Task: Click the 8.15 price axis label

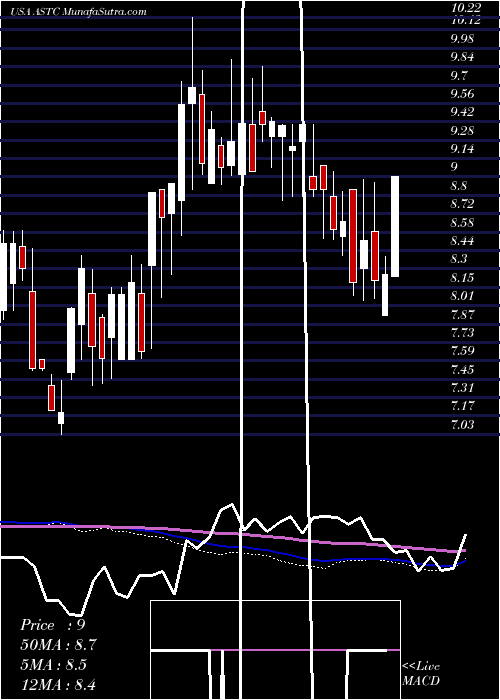Action: tap(462, 278)
